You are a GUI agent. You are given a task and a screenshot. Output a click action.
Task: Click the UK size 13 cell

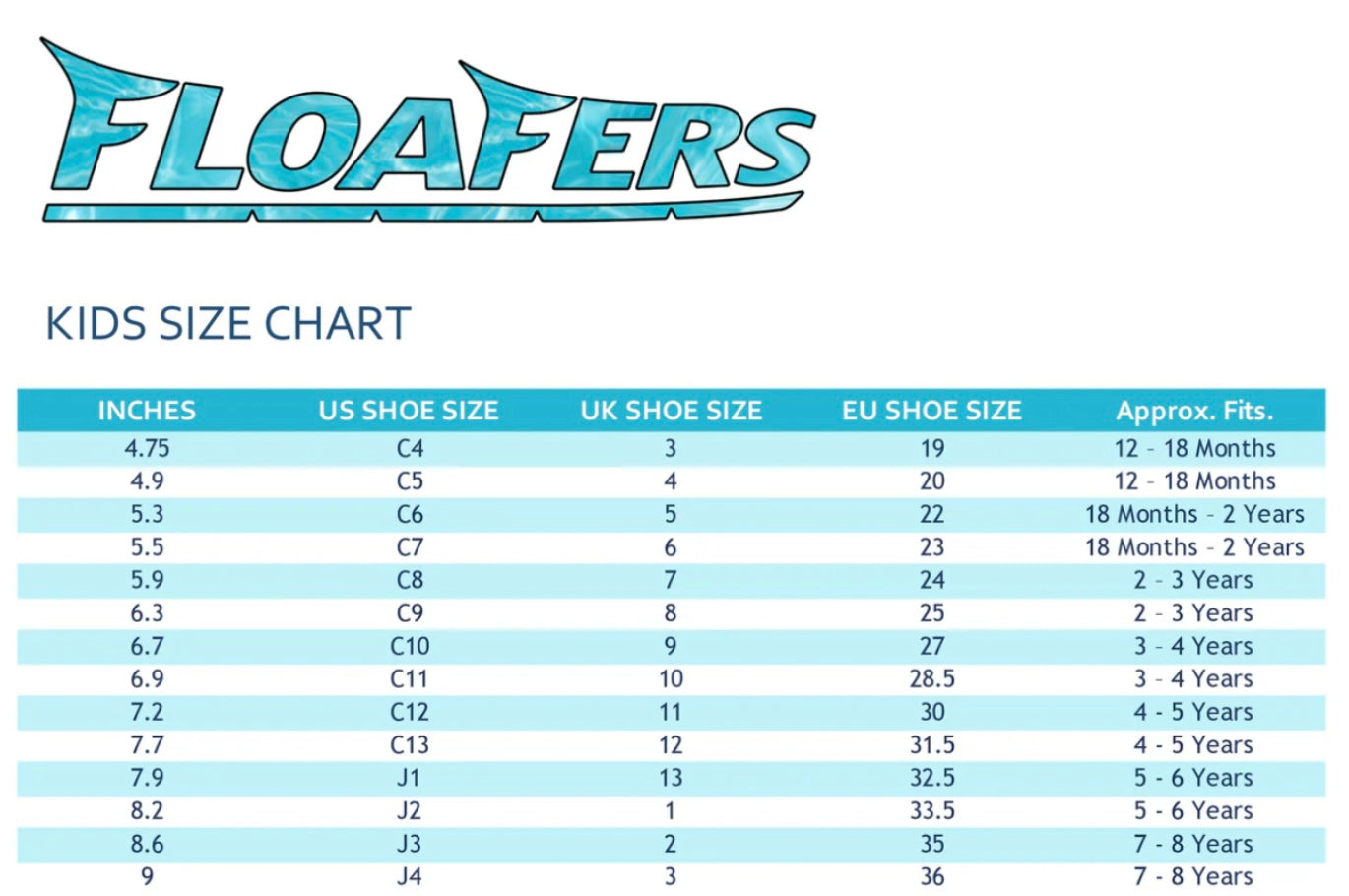(x=671, y=778)
